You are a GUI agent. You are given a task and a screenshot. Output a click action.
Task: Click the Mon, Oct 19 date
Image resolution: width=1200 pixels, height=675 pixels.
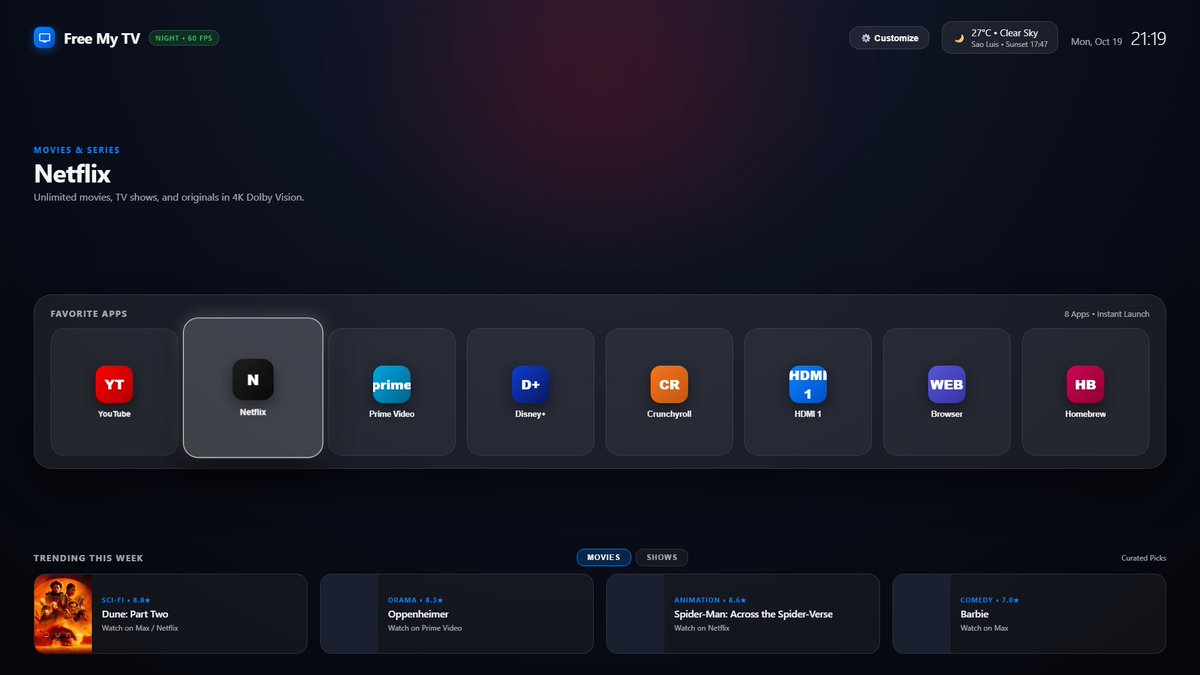[1096, 42]
